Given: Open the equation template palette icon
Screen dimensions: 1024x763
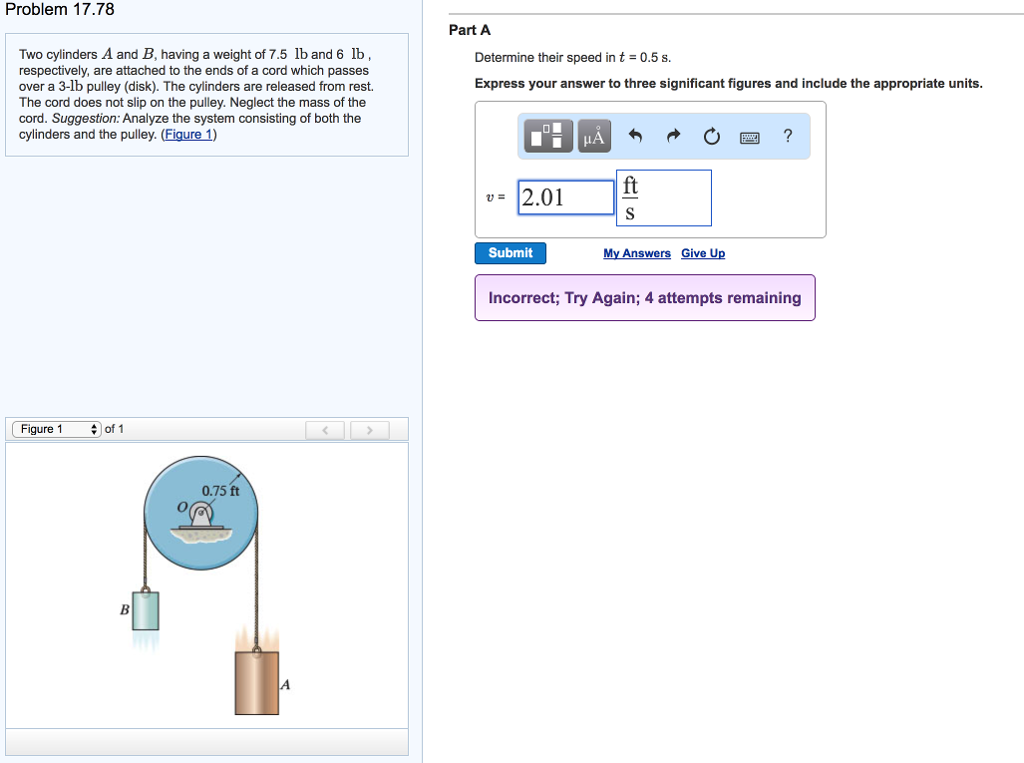Looking at the screenshot, I should [546, 136].
